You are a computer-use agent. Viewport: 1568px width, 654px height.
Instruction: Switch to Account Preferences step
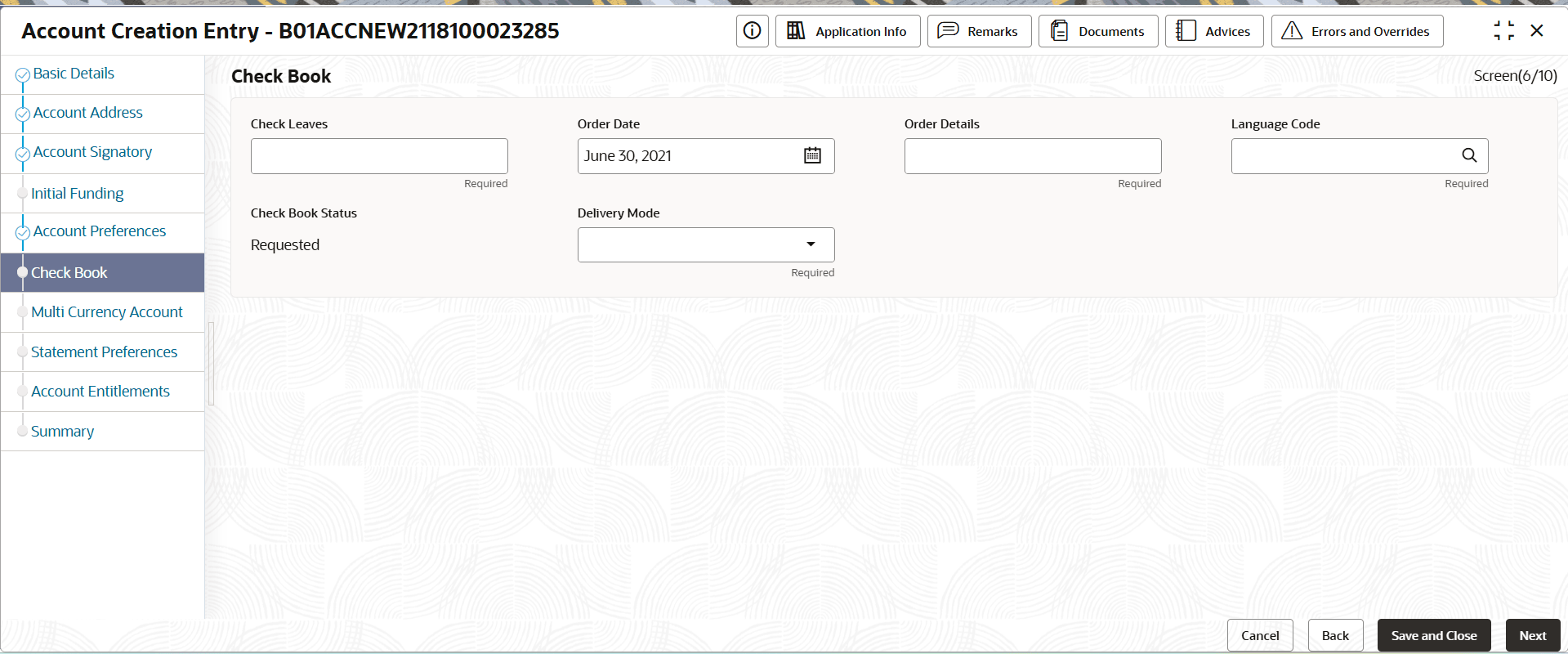tap(102, 232)
